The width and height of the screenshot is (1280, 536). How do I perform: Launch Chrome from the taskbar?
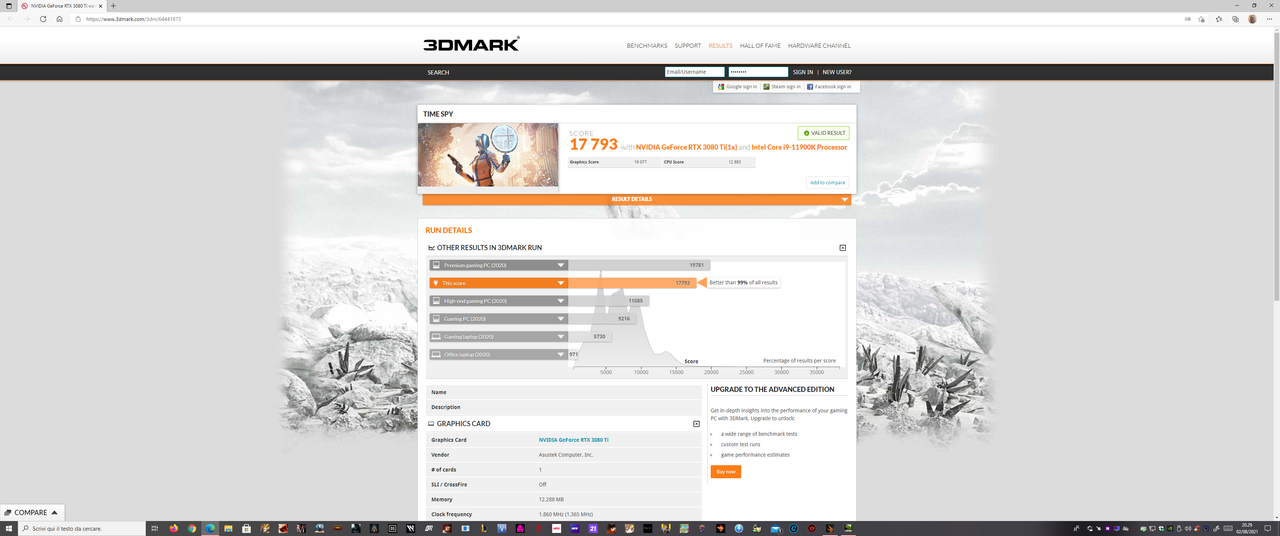(191, 528)
